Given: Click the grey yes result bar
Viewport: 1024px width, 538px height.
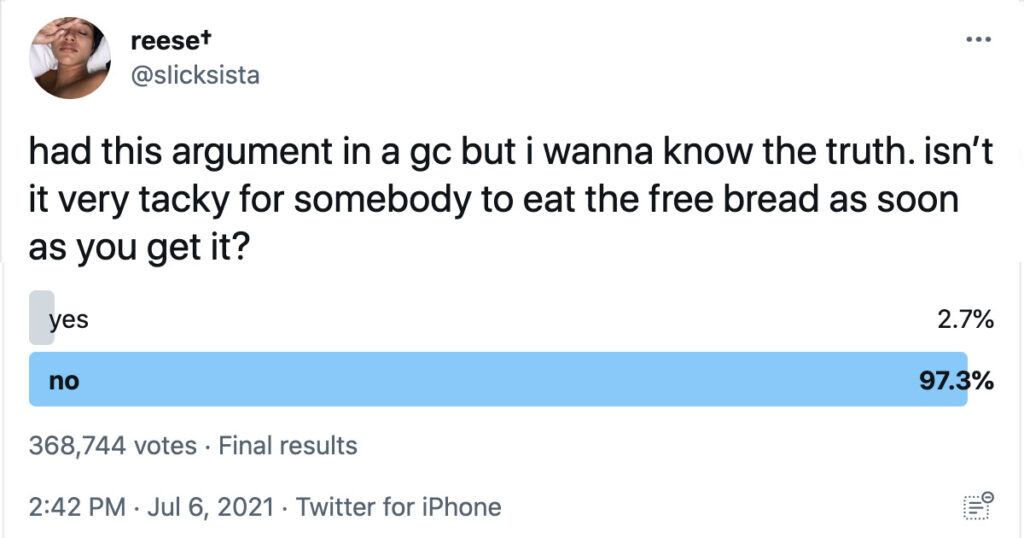Looking at the screenshot, I should [42, 318].
